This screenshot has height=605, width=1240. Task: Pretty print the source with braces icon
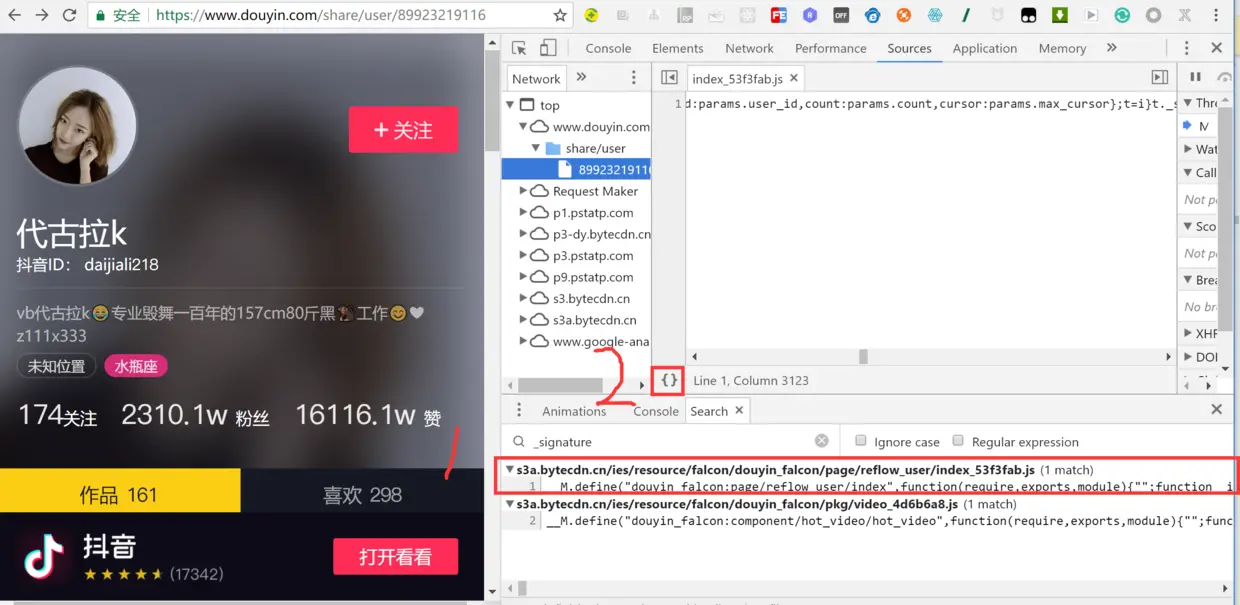pos(669,380)
